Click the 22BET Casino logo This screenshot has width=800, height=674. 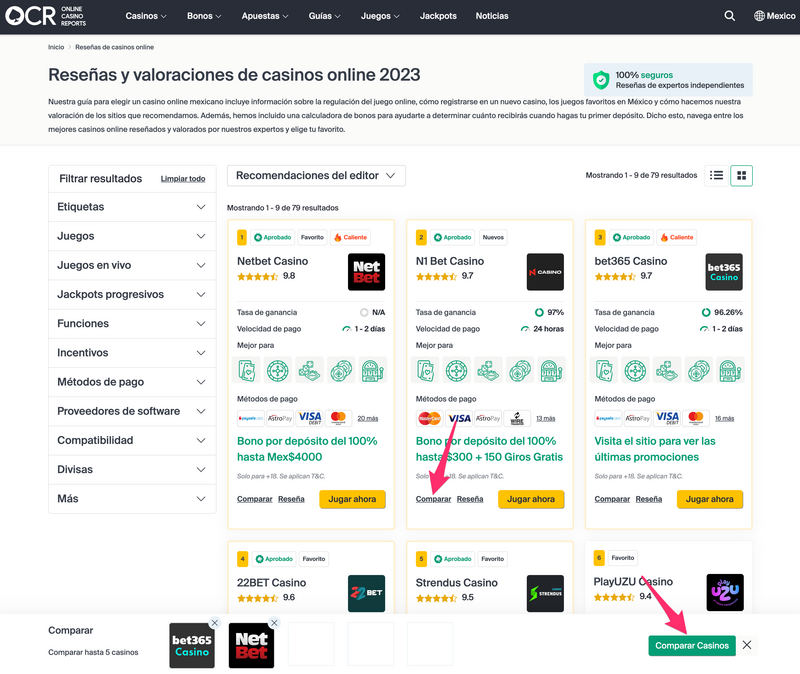366,593
